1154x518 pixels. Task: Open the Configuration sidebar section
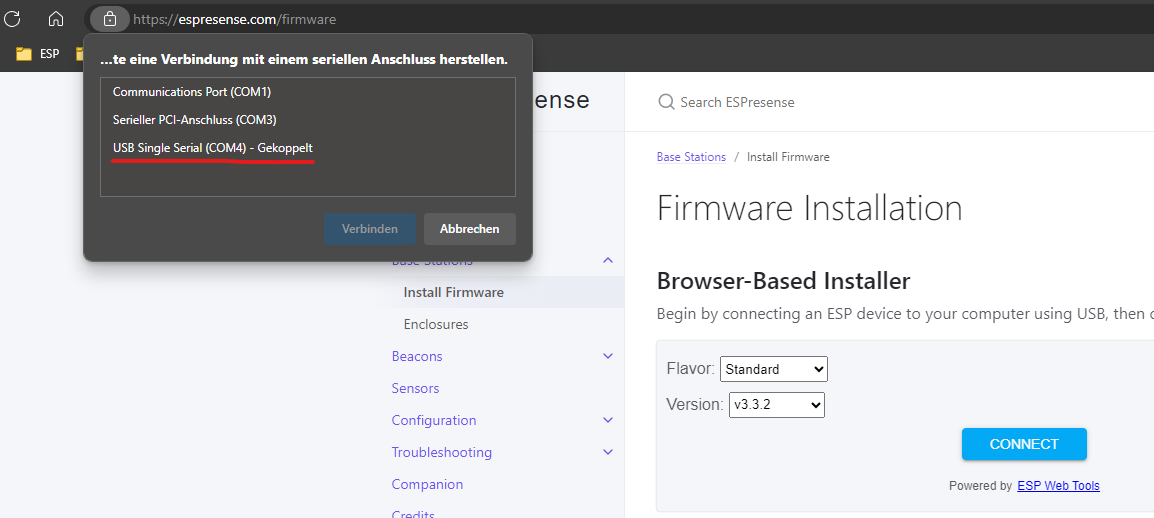point(433,420)
